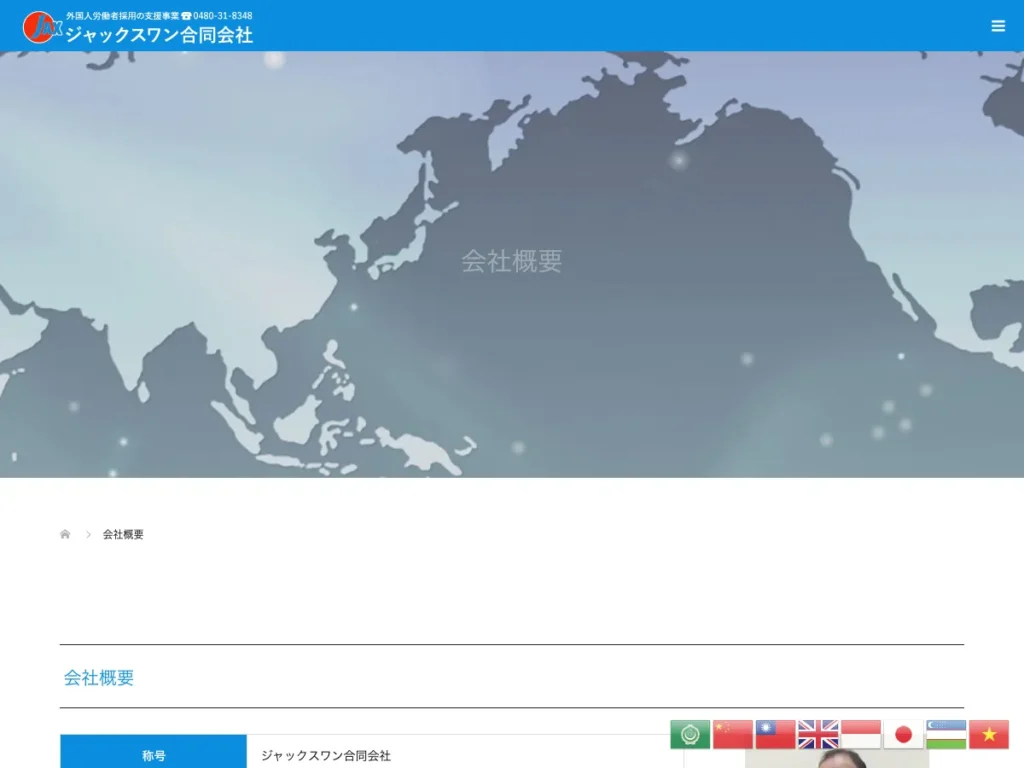Click 会社概要 breadcrumb text
This screenshot has height=768, width=1024.
[x=123, y=534]
